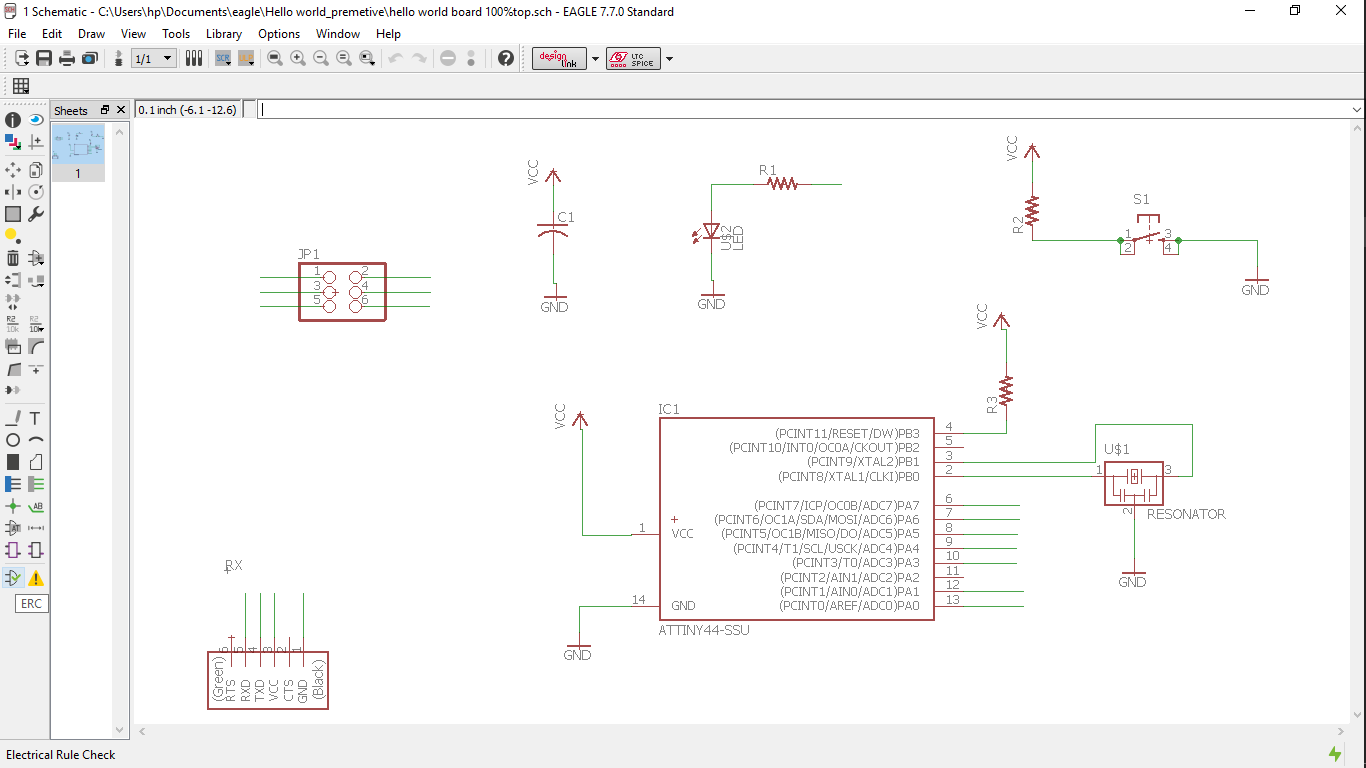Open the Edit menu
The image size is (1366, 768).
click(x=52, y=34)
